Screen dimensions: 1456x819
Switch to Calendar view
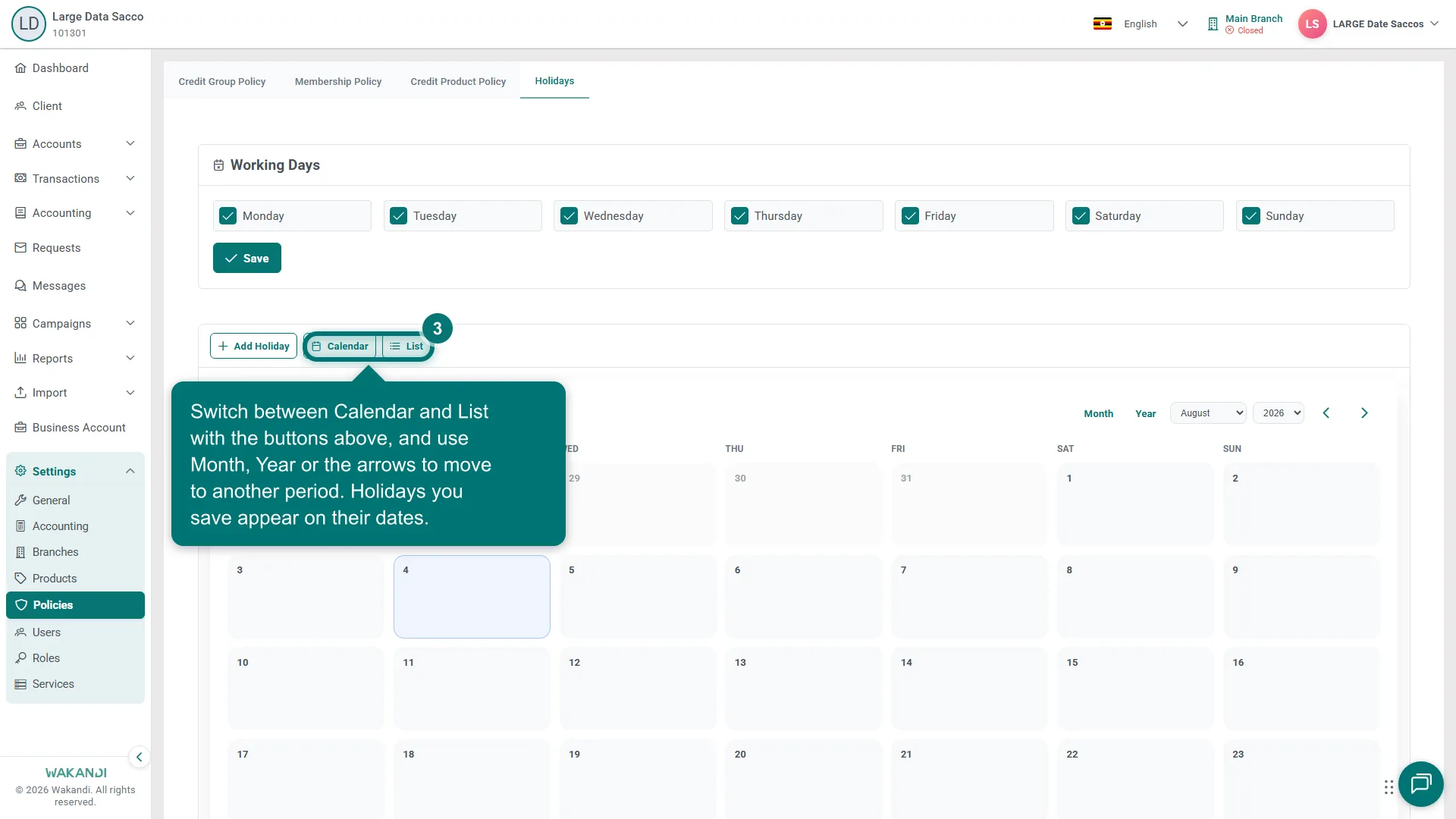pos(340,347)
